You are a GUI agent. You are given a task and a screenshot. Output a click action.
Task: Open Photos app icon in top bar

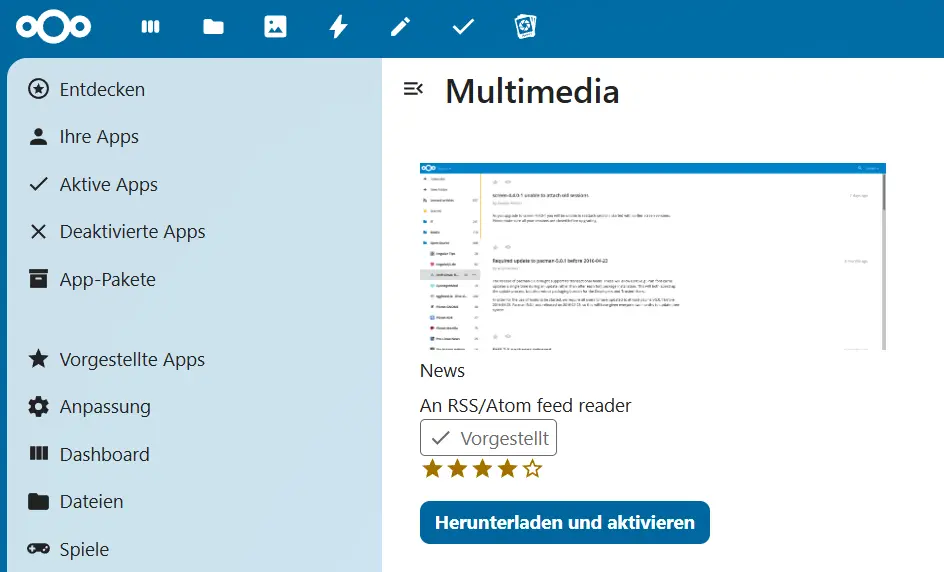pyautogui.click(x=275, y=27)
